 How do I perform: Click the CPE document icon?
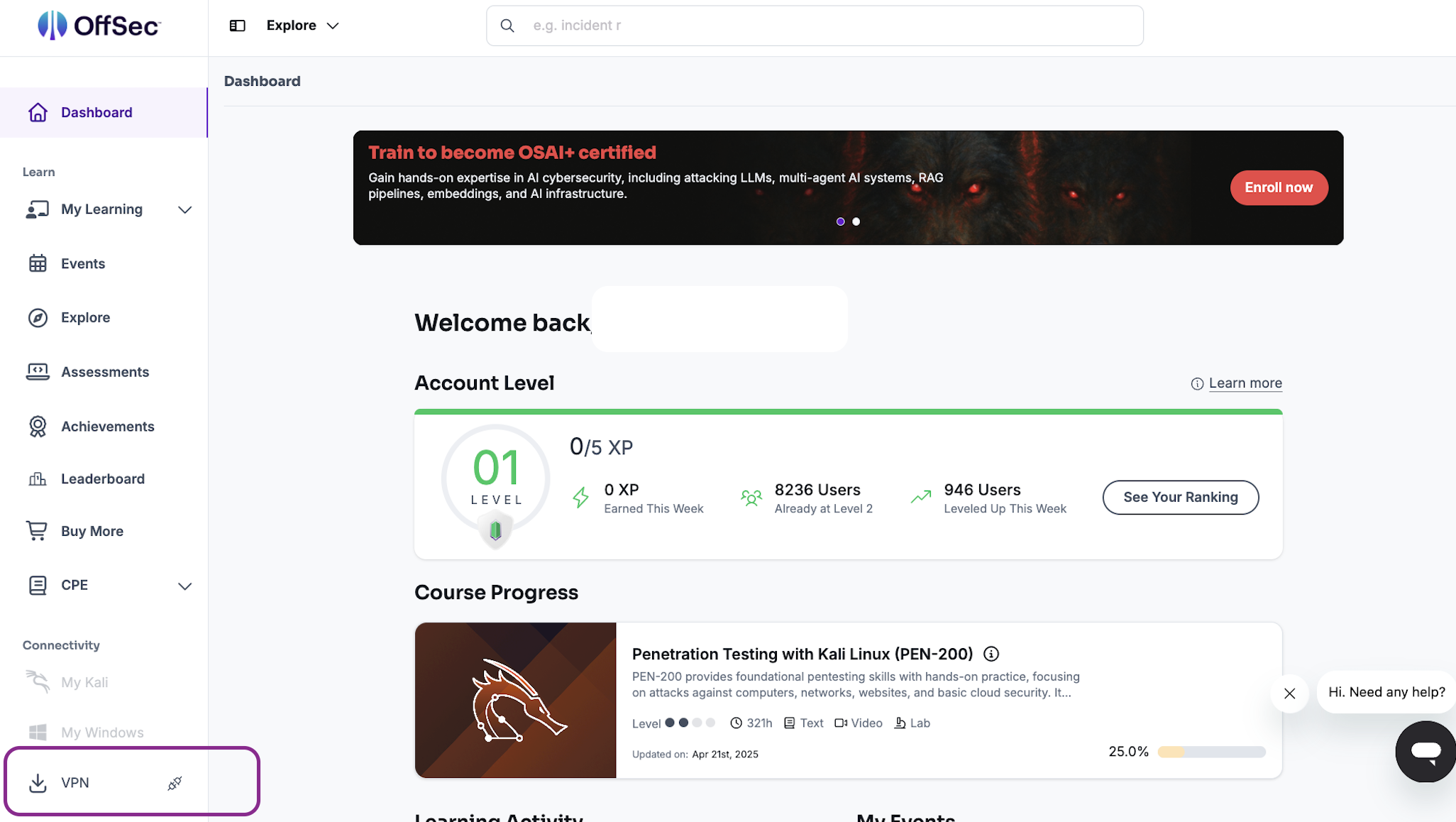[38, 585]
